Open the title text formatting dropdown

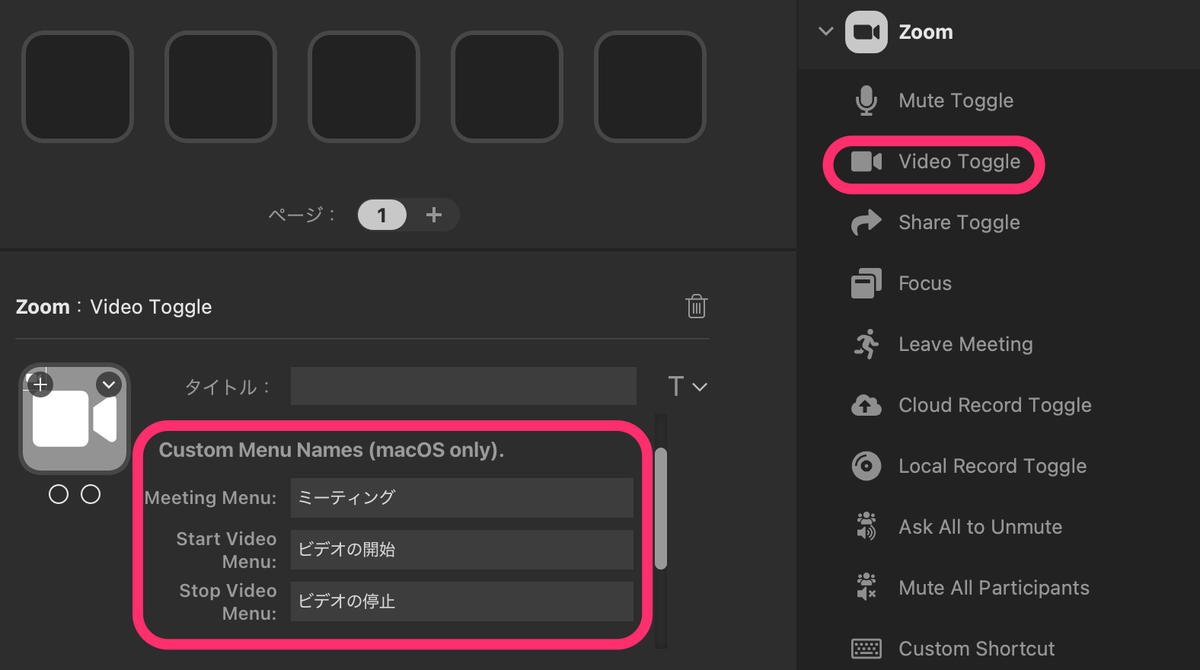[685, 386]
